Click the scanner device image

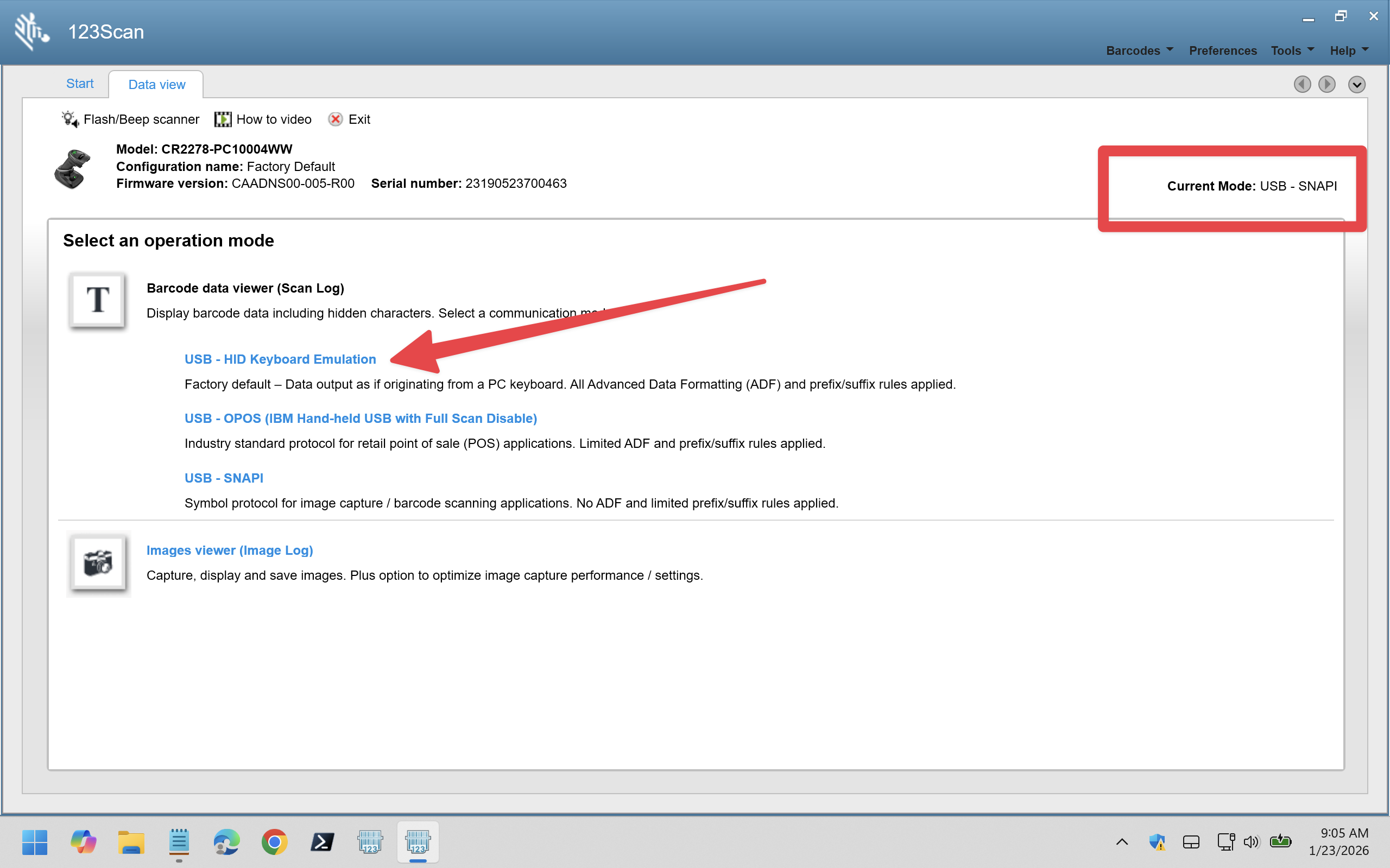coord(72,168)
